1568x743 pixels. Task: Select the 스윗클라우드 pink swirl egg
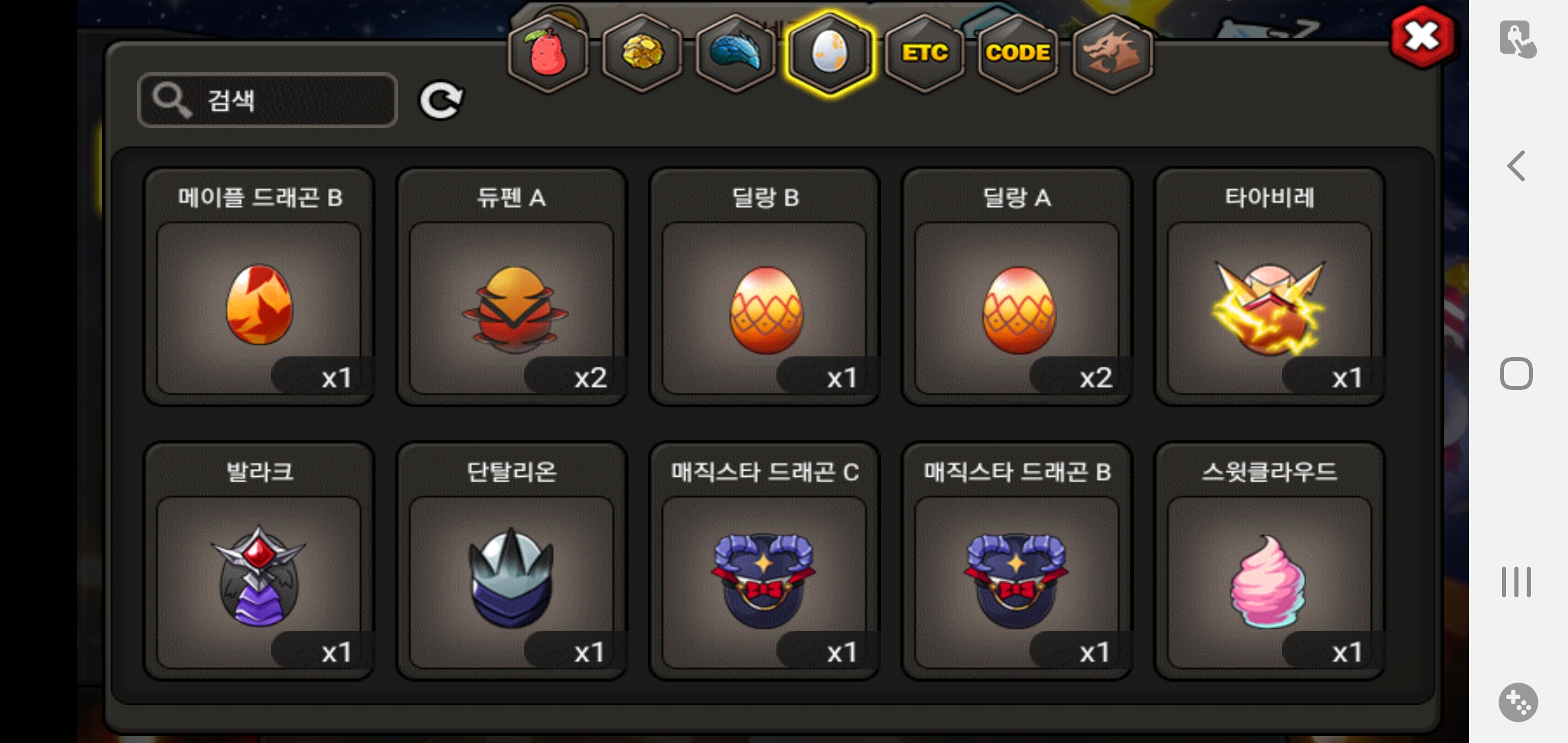[x=1270, y=561]
